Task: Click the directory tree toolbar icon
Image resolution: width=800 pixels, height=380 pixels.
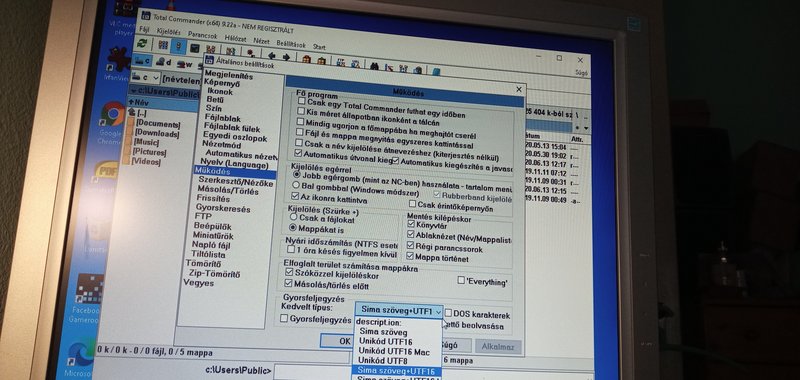Action: tap(210, 49)
